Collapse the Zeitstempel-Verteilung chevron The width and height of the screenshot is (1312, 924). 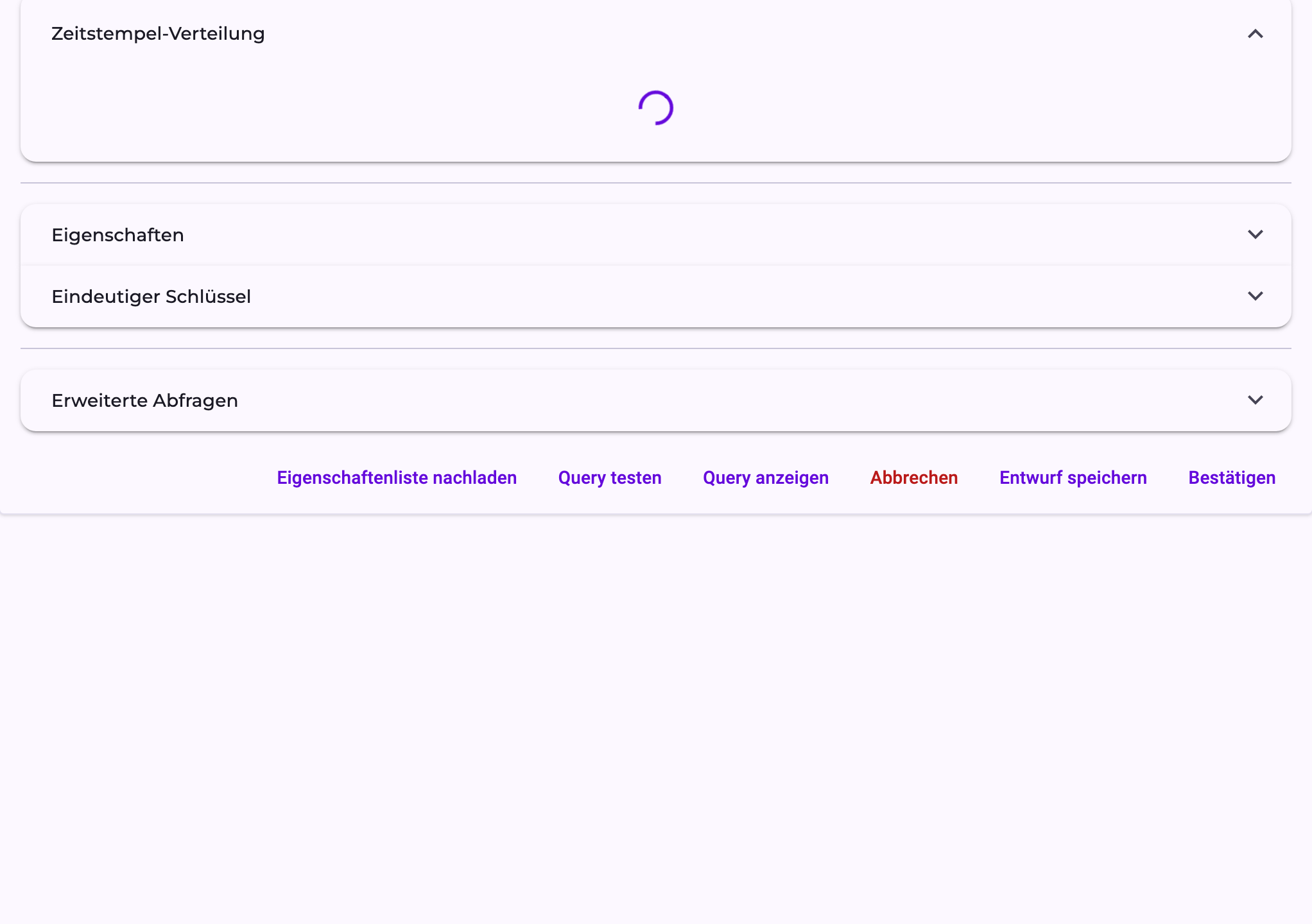pos(1255,34)
